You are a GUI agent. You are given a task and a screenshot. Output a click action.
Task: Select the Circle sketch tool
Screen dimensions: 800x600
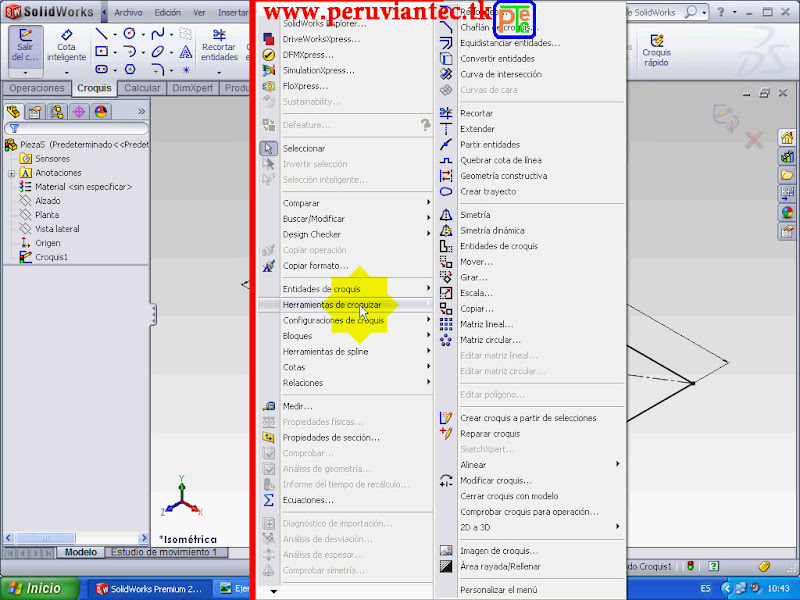pyautogui.click(x=130, y=34)
